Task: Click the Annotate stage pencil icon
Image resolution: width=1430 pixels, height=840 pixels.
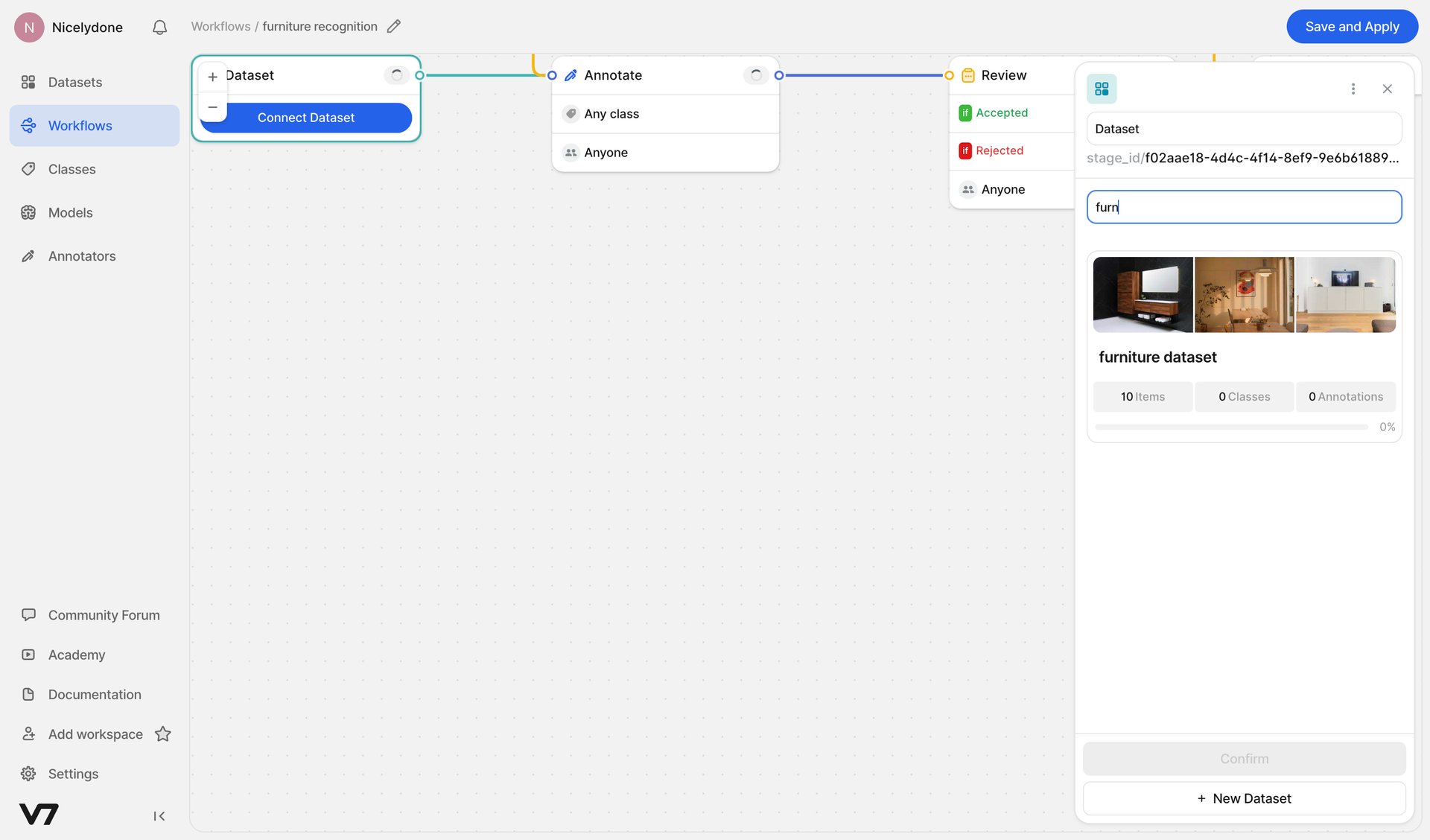Action: [x=571, y=74]
